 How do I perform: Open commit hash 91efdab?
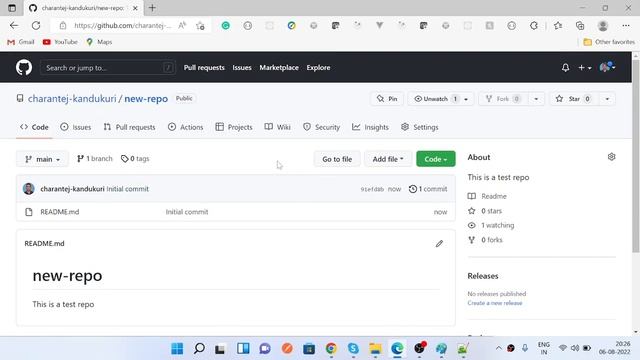point(372,189)
